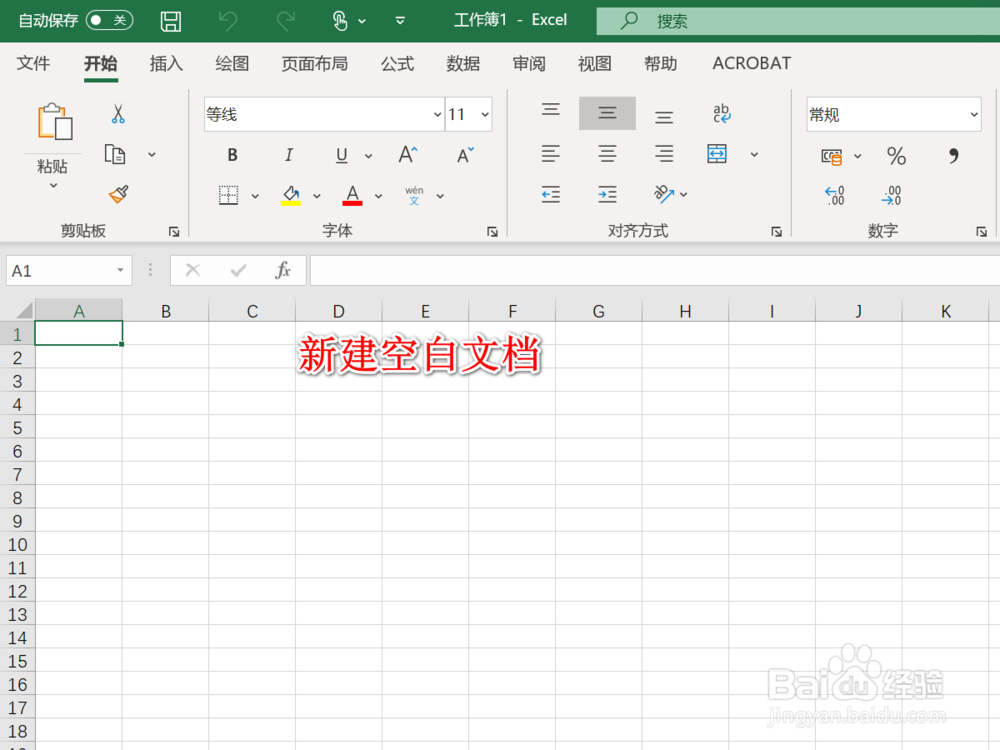Apply Percent Style to the cell

(x=896, y=156)
